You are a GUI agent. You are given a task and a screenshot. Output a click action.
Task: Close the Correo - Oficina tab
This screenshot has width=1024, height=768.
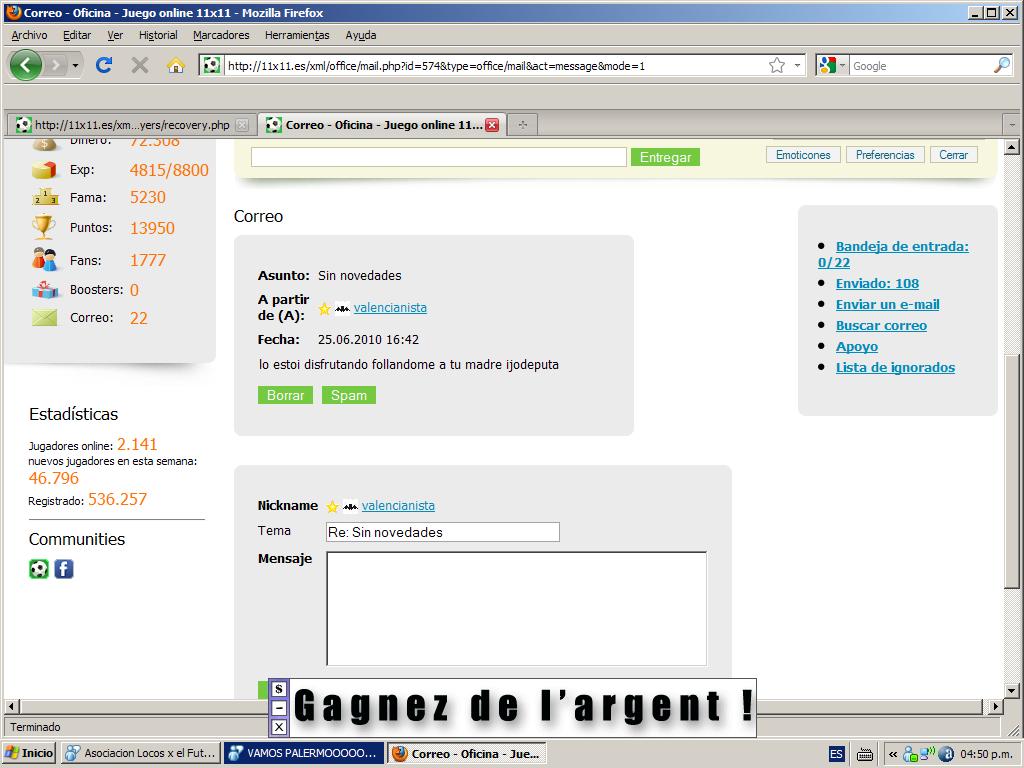[x=492, y=125]
